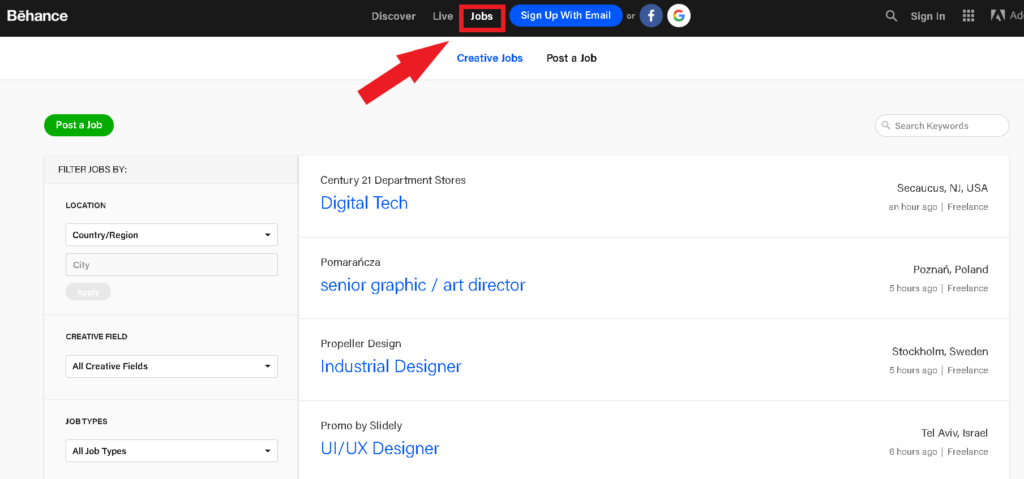Go to the Live section

pos(443,16)
